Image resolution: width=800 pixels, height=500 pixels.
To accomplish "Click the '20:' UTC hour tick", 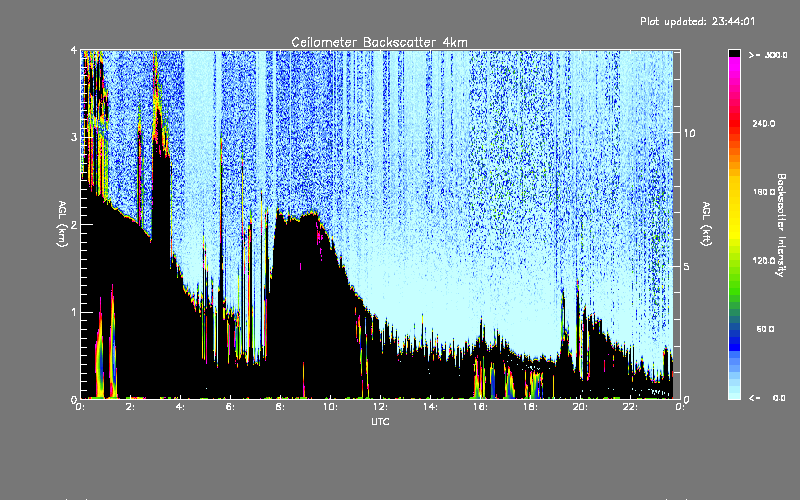I will coord(581,407).
